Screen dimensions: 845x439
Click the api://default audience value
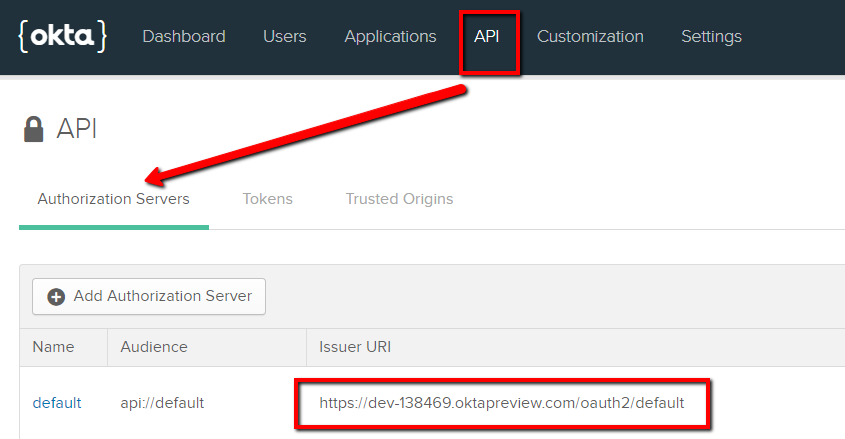click(x=162, y=403)
